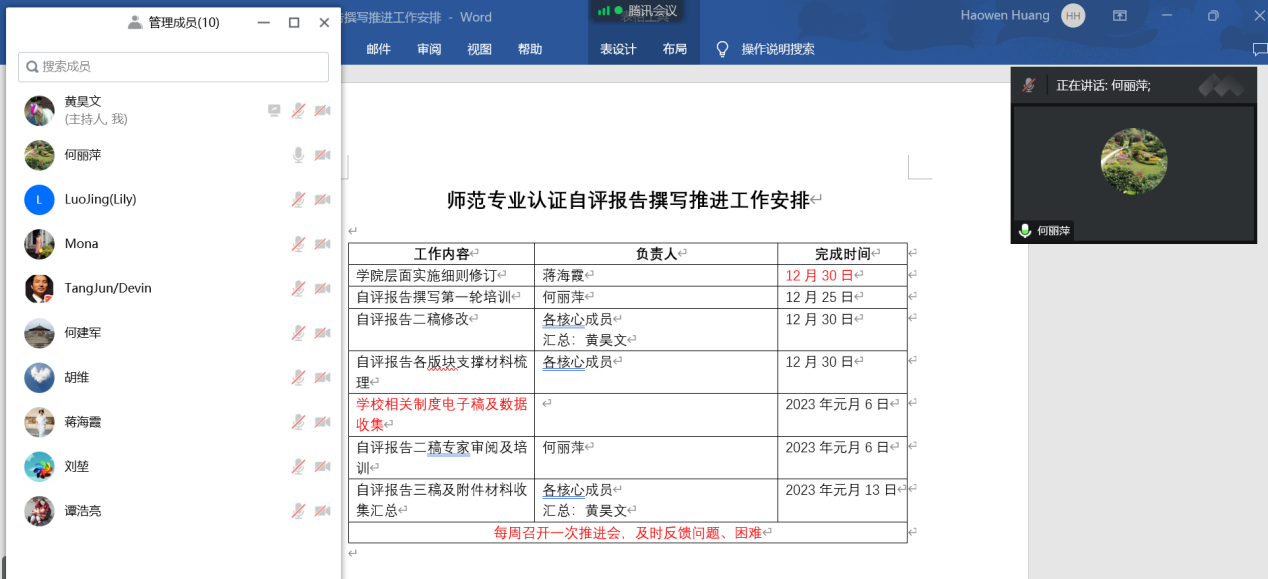Click the 操作说明搜索 tell-me search box
The image size is (1268, 579).
pyautogui.click(x=777, y=49)
